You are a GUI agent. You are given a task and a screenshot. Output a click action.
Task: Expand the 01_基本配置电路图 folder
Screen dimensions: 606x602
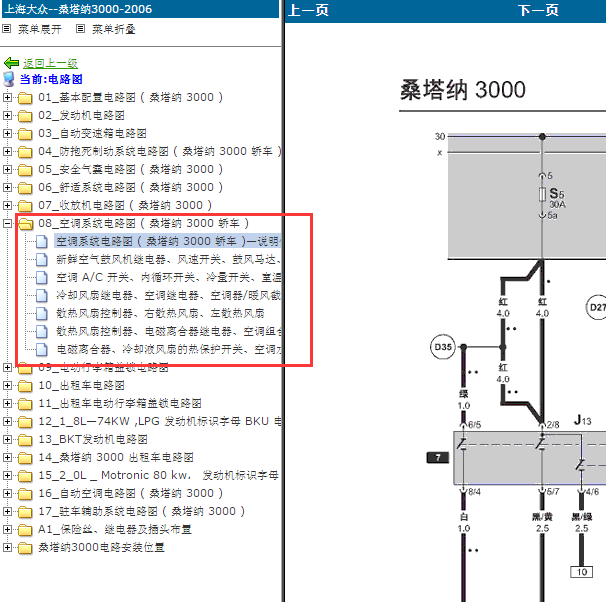7,97
